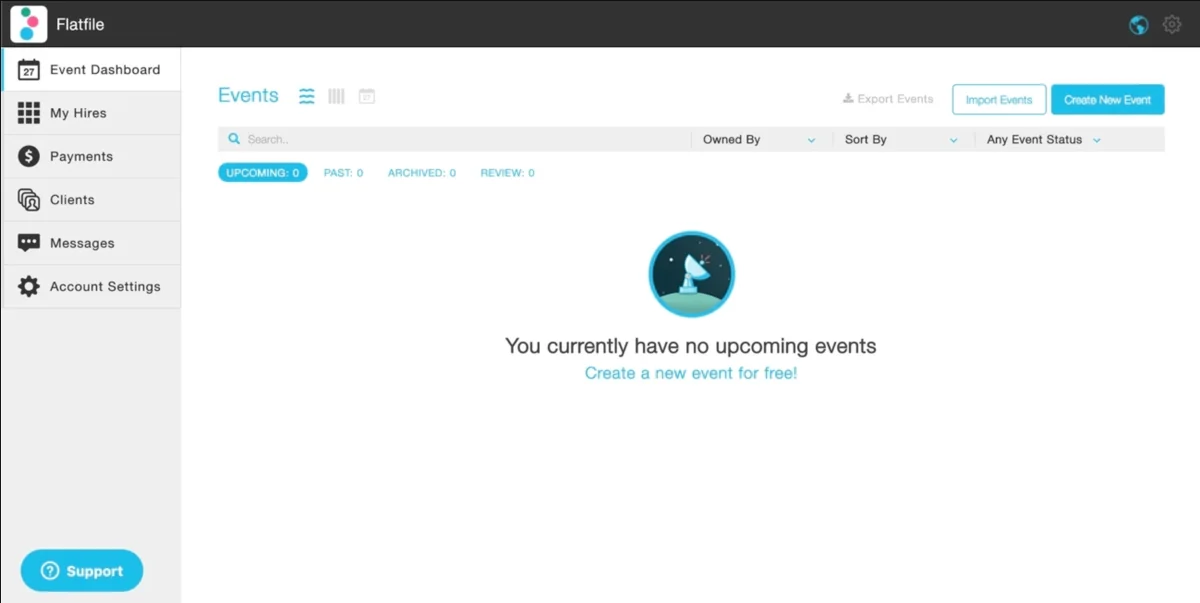The image size is (1200, 603).
Task: Switch to column view of events
Action: point(336,95)
